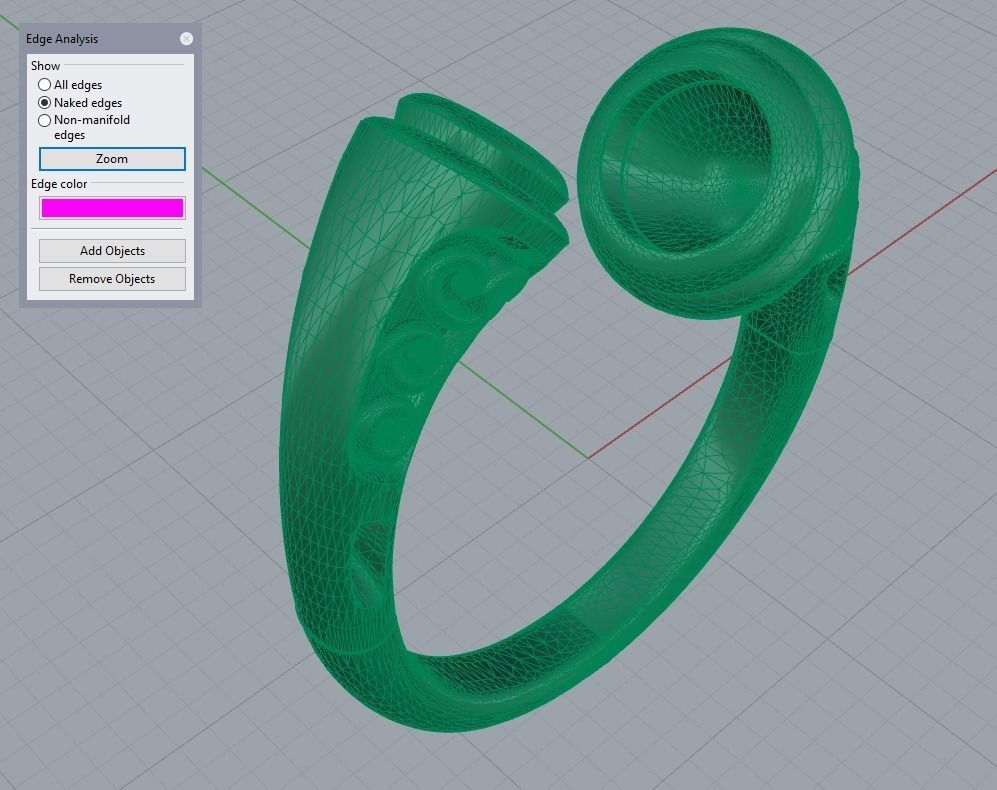997x790 pixels.
Task: Click the Add Objects button
Action: coord(112,251)
